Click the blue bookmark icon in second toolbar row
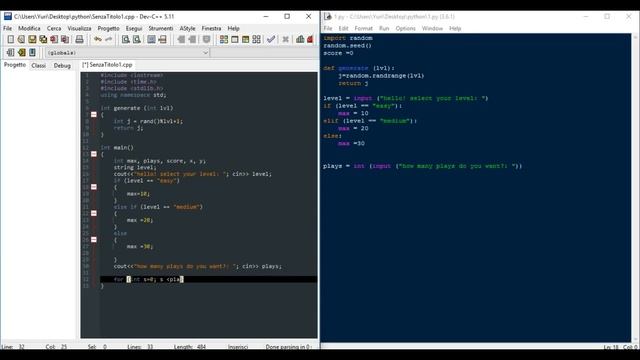Screen dimensions: 640x360 [x=32, y=52]
